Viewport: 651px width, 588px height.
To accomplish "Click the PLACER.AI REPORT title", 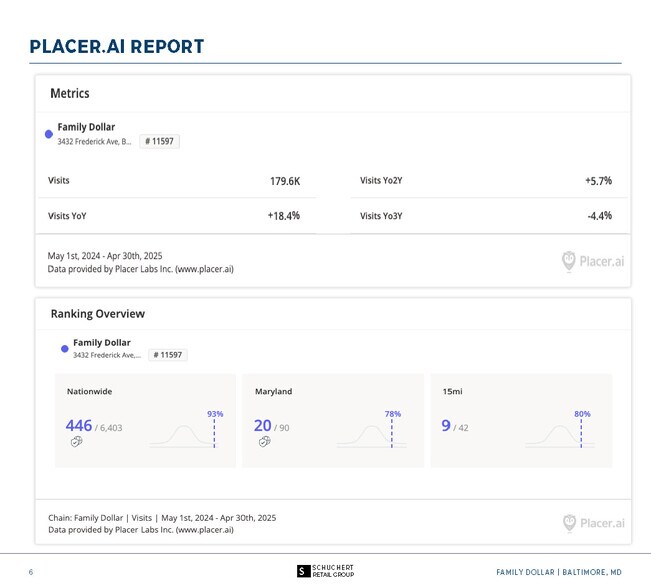I will point(117,46).
